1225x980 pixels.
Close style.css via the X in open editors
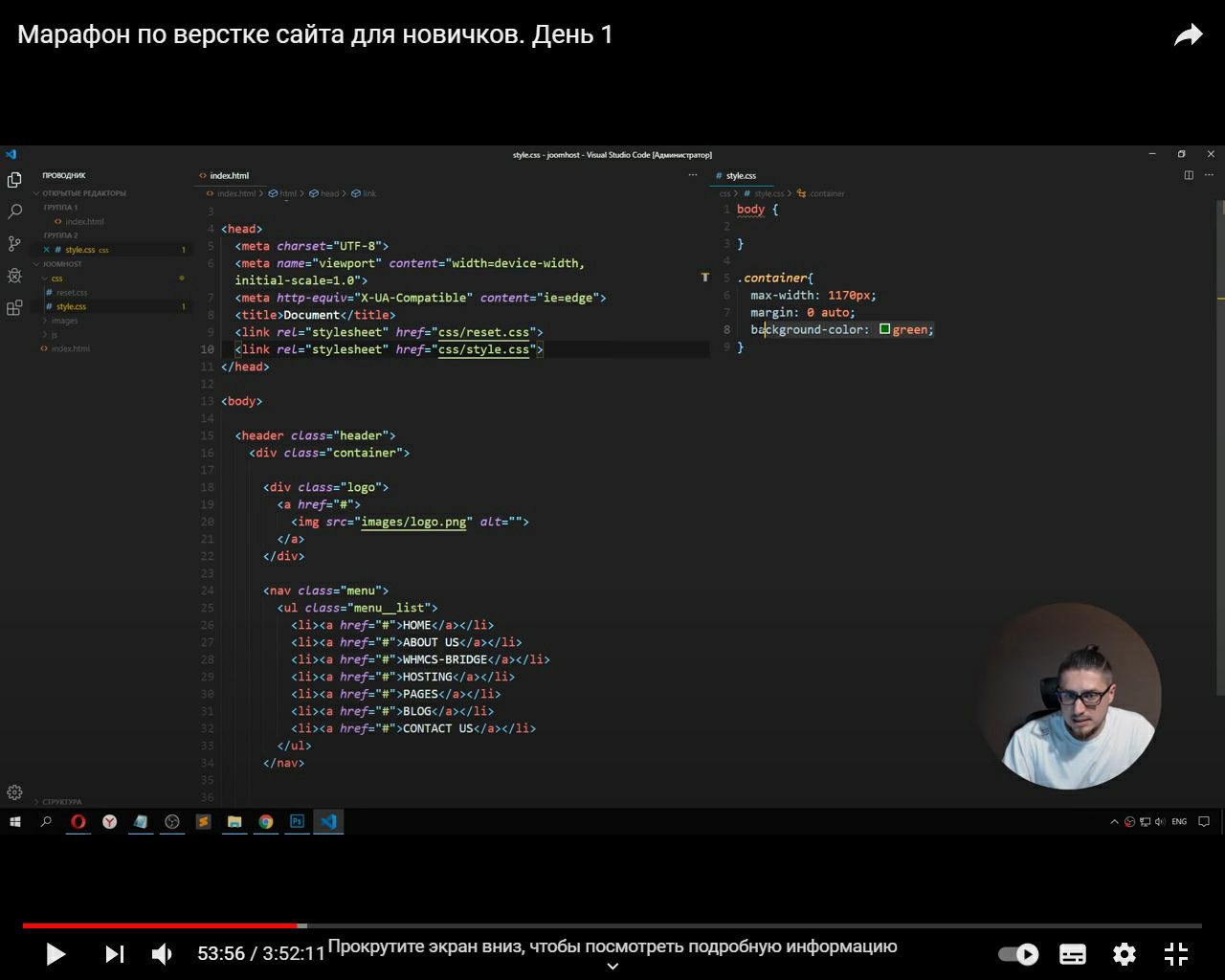(46, 250)
